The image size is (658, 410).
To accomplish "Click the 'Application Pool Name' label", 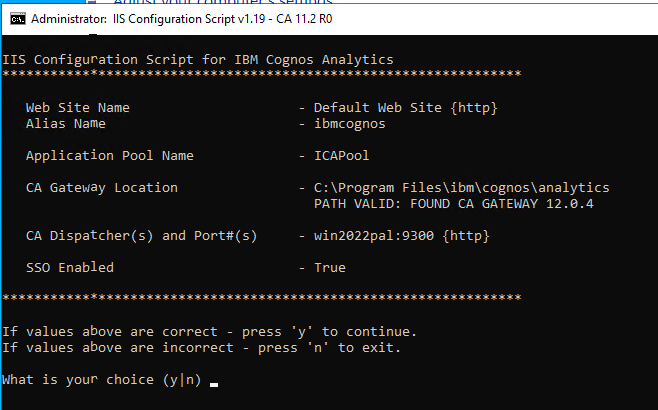I will click(110, 156).
